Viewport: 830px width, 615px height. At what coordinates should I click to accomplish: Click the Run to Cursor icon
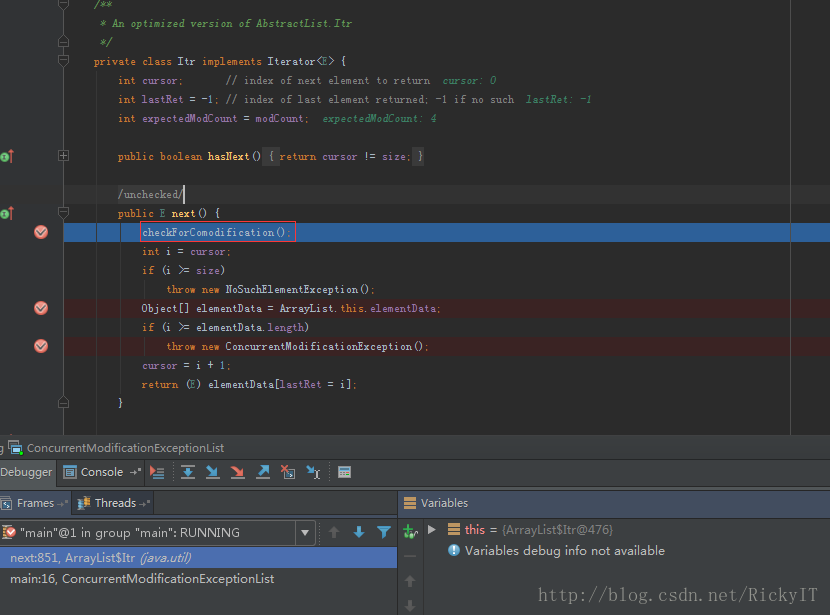[x=313, y=472]
